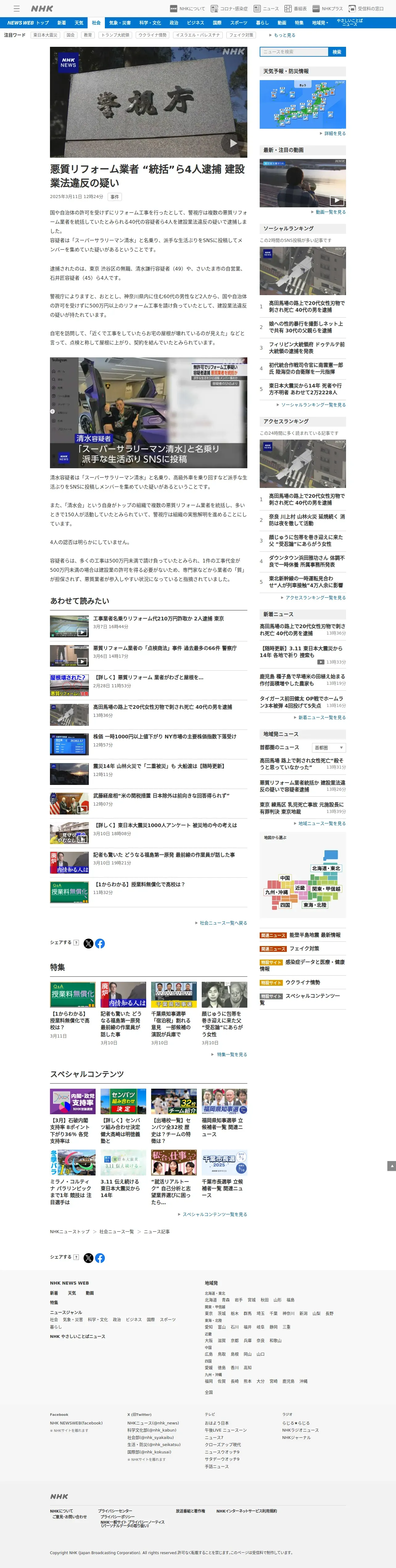Play video in 最新・注目の動画 panel

pos(337,201)
